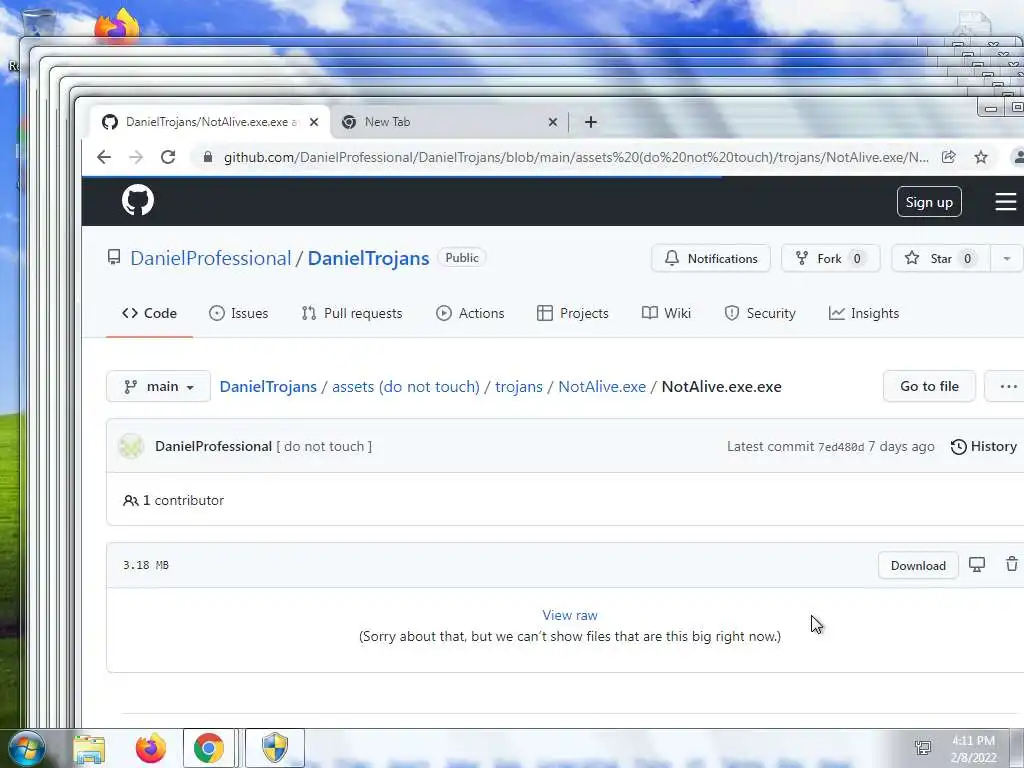Open DanielProfessional owner link in repo title
The width and height of the screenshot is (1024, 768).
coord(211,258)
